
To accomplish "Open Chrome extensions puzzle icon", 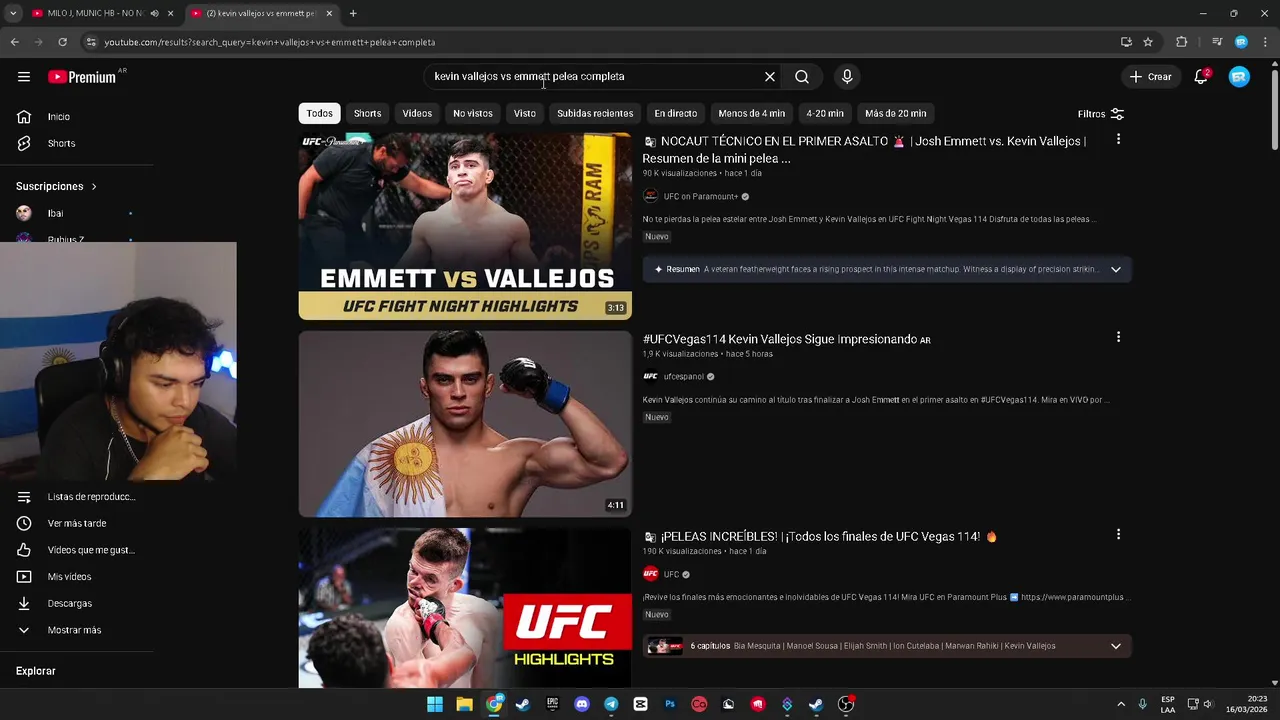I will coord(1181,42).
